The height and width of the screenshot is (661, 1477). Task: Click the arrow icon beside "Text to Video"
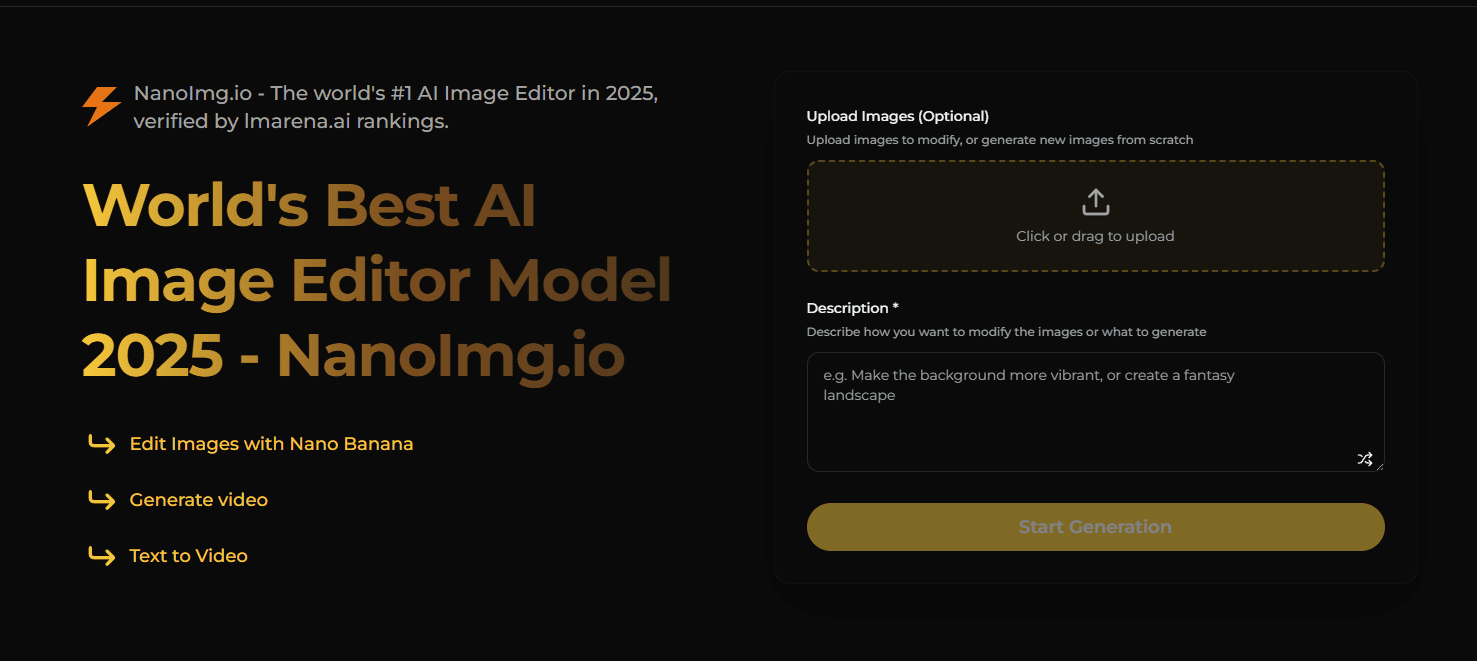(103, 556)
